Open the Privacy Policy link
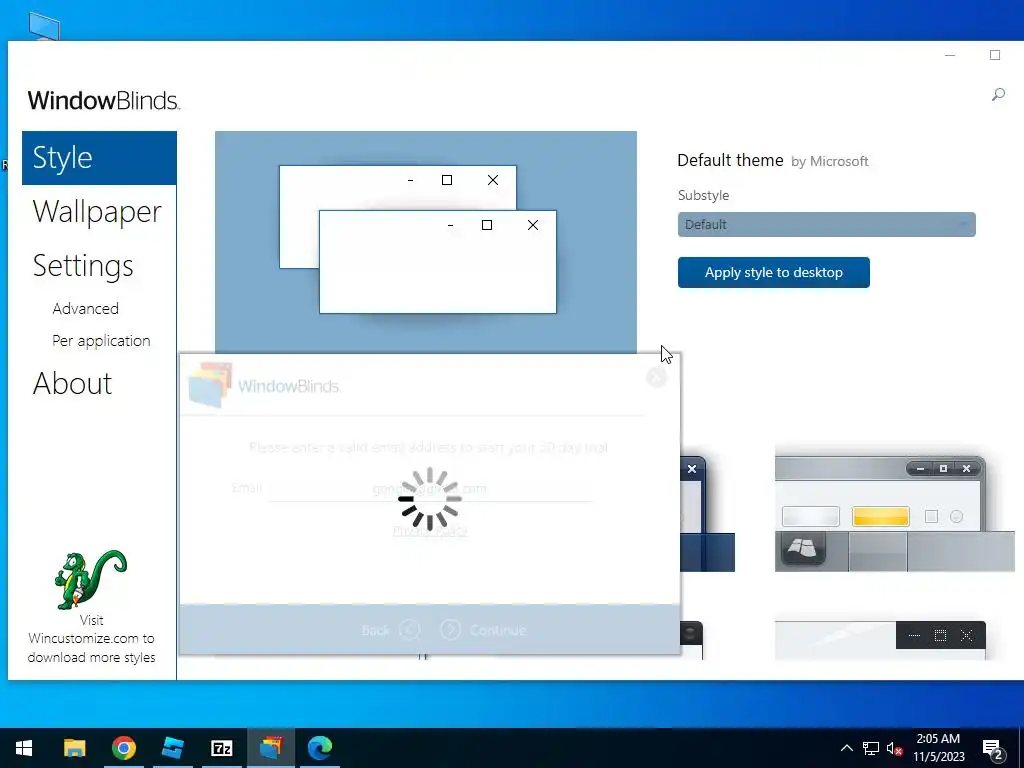 point(430,531)
